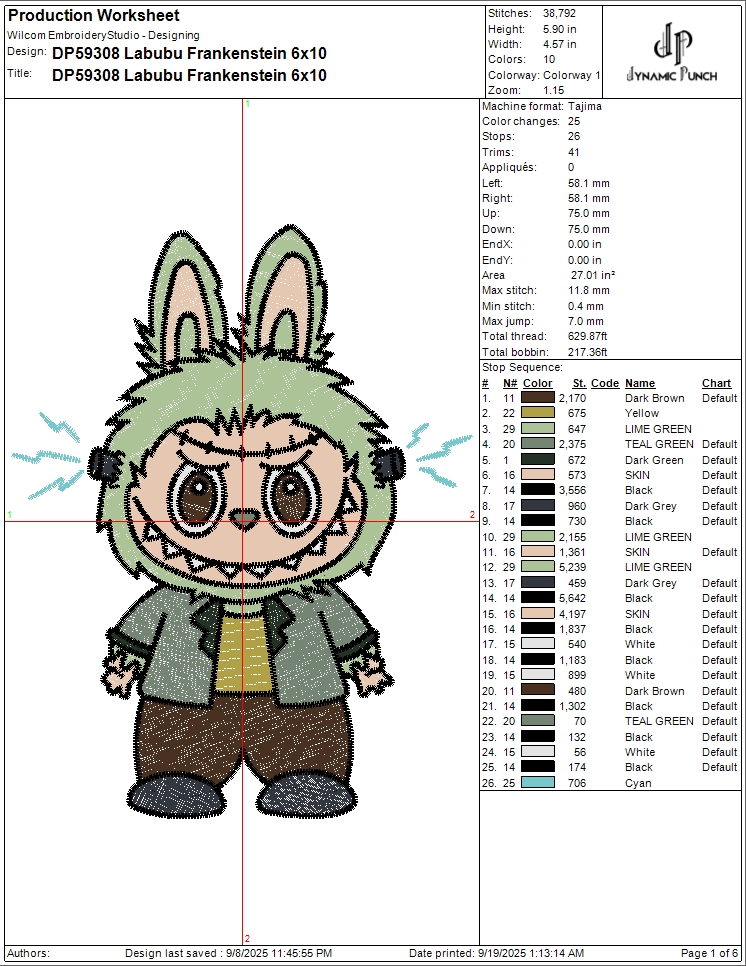Click the Lime Green swatch in row 3
Viewport: 746px width, 966px height.
pos(538,429)
